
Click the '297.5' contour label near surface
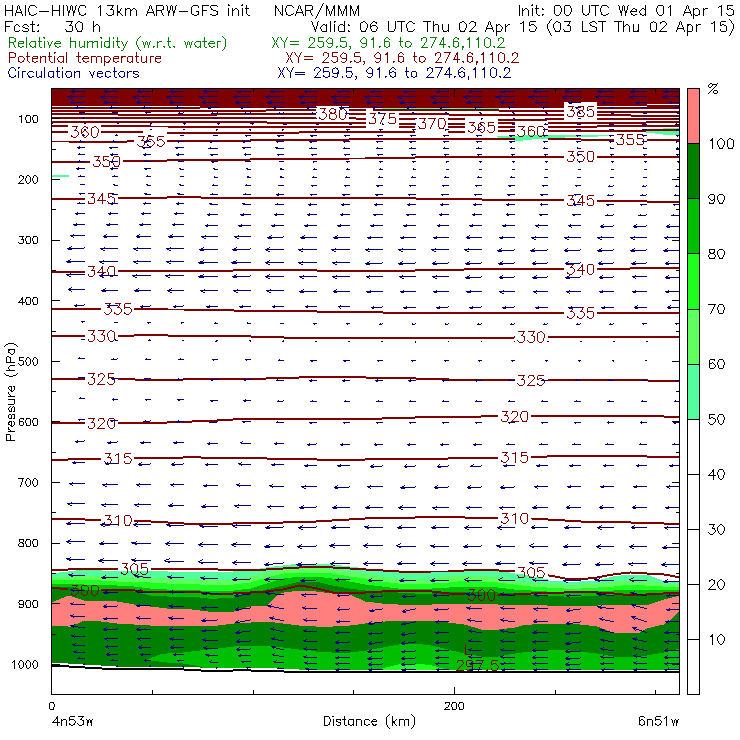point(477,665)
